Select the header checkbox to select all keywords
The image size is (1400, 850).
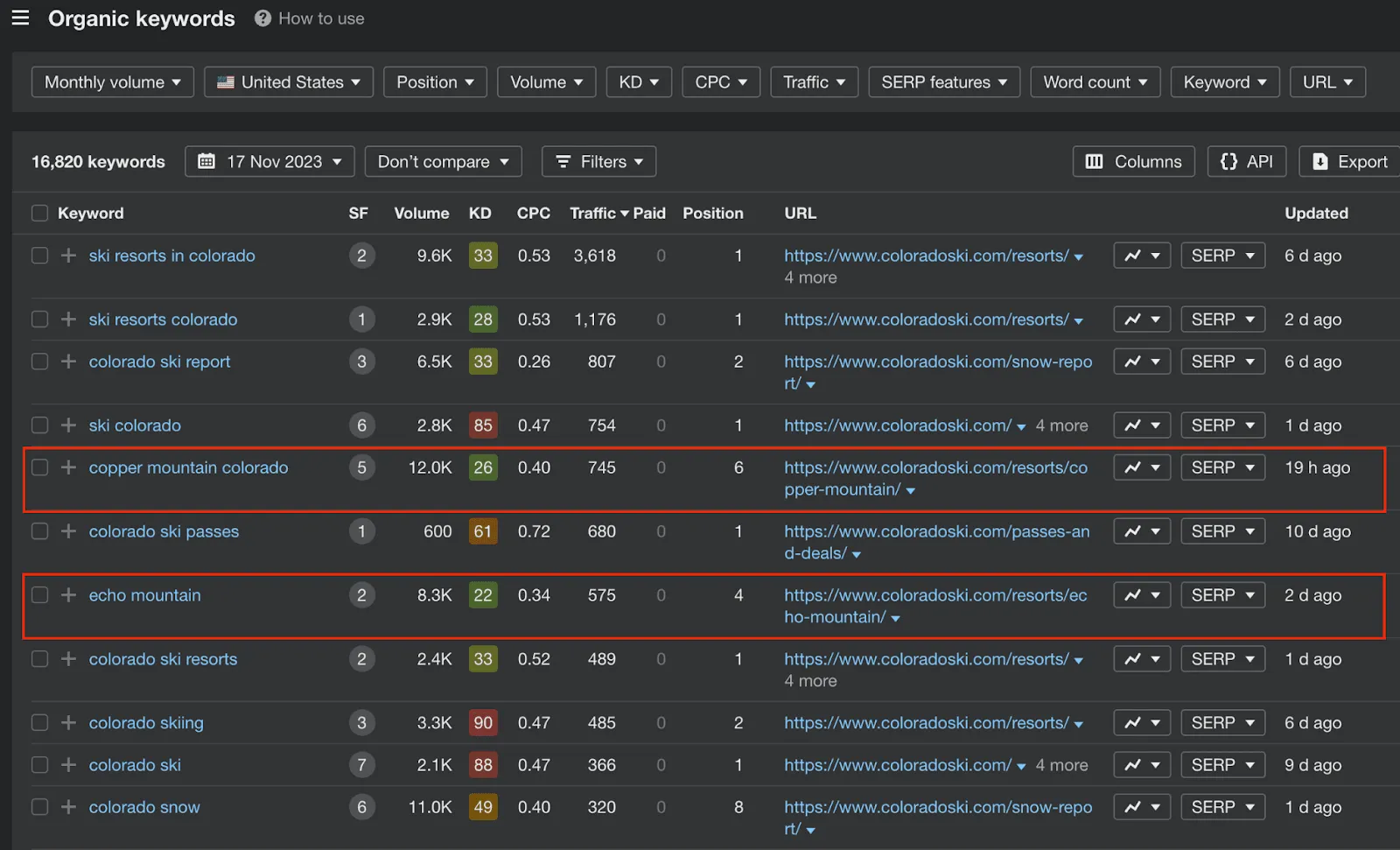tap(39, 213)
